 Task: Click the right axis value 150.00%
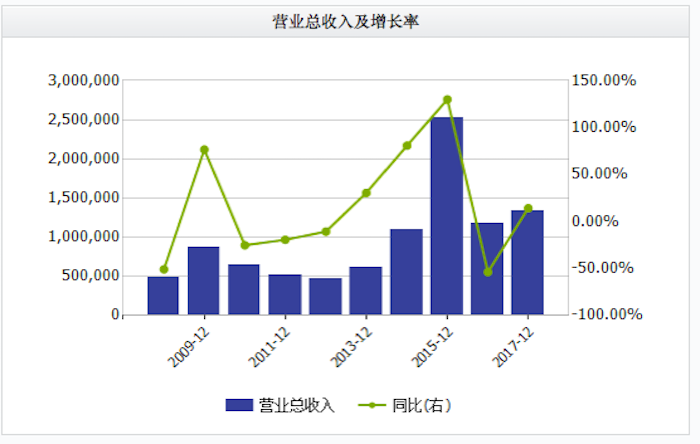point(604,80)
